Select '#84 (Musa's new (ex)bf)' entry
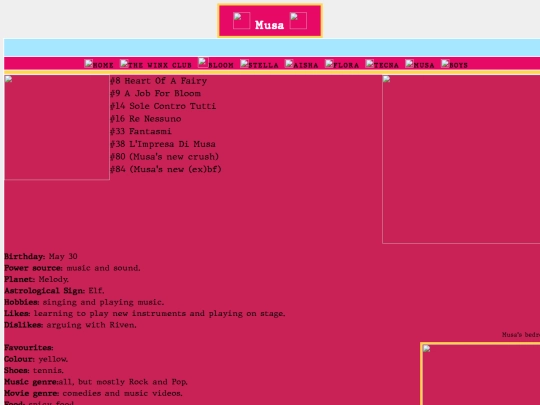Image resolution: width=540 pixels, height=405 pixels. [x=166, y=169]
